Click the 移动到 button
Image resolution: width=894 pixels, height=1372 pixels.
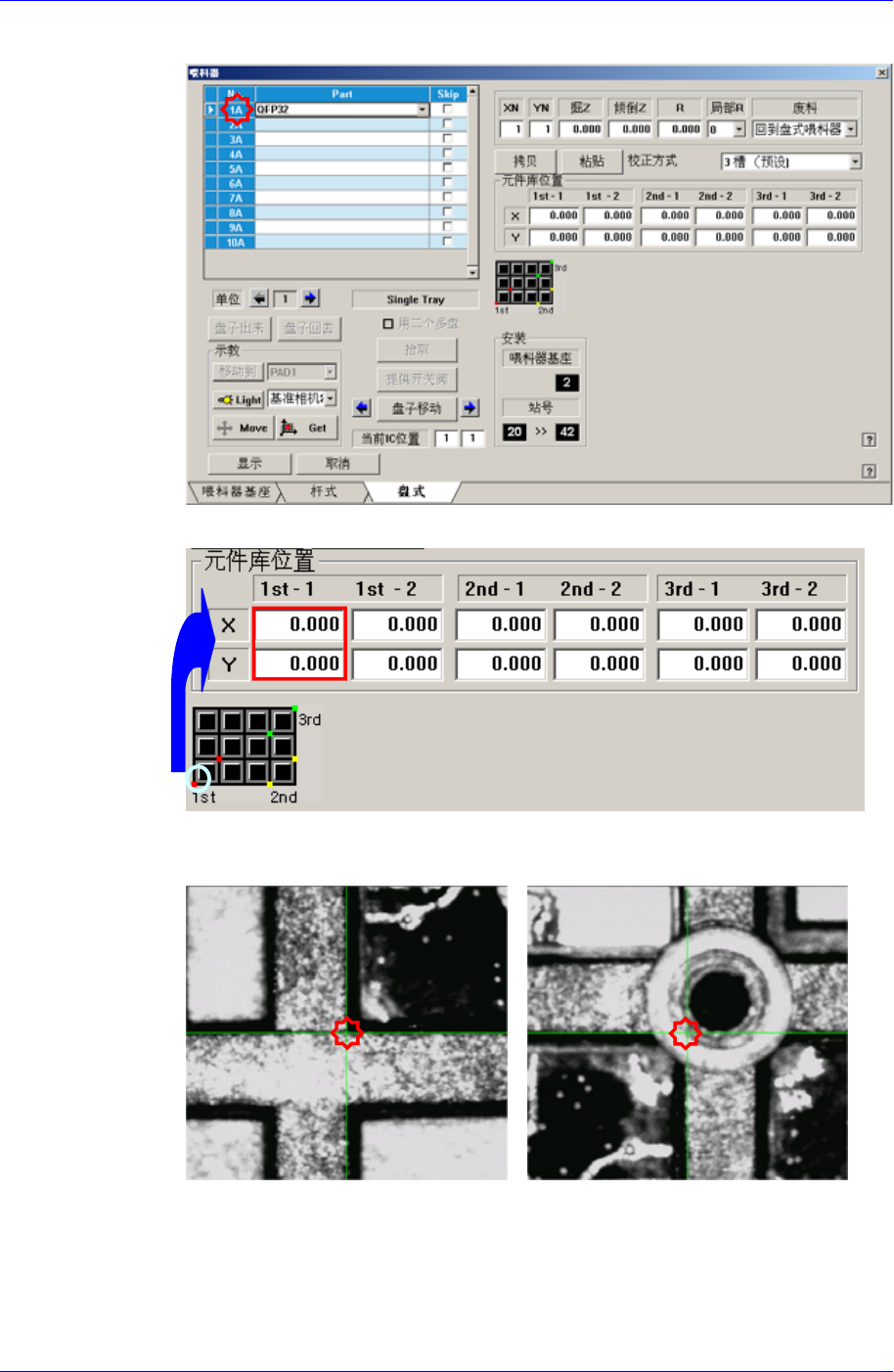tap(238, 372)
